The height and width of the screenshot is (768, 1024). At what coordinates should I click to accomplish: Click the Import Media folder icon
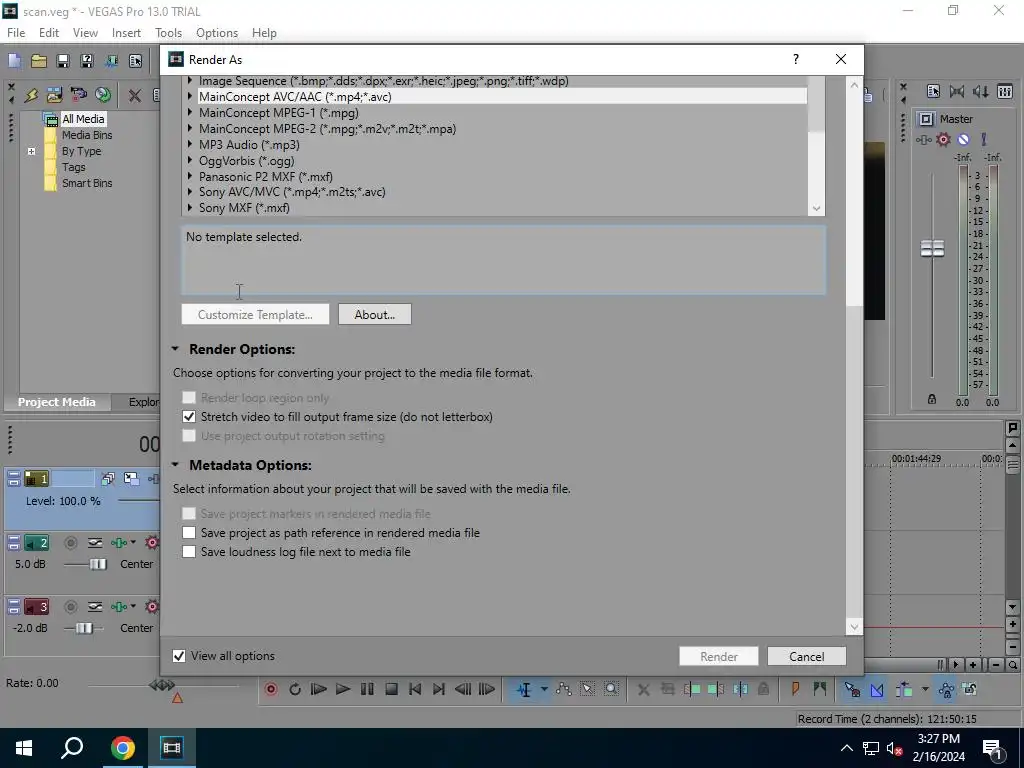point(54,95)
